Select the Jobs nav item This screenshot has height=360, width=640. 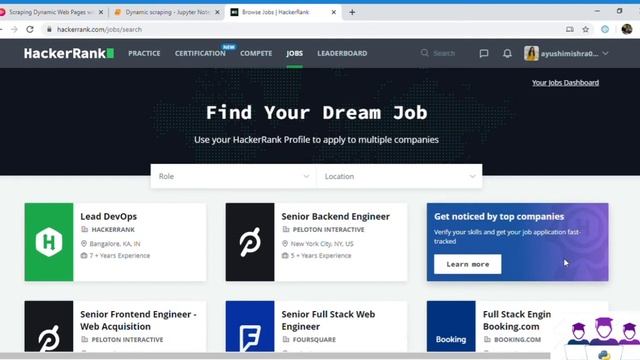tap(294, 53)
